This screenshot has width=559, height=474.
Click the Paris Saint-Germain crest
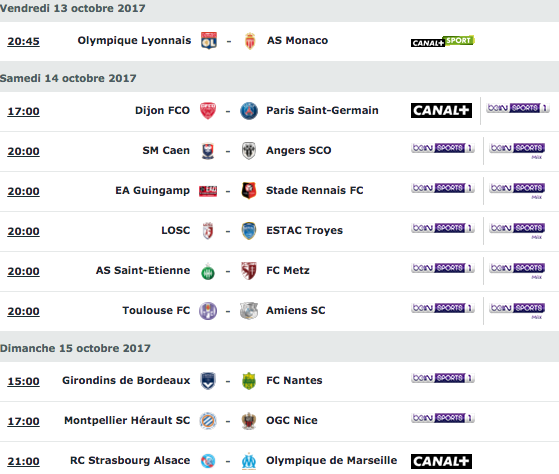click(249, 111)
